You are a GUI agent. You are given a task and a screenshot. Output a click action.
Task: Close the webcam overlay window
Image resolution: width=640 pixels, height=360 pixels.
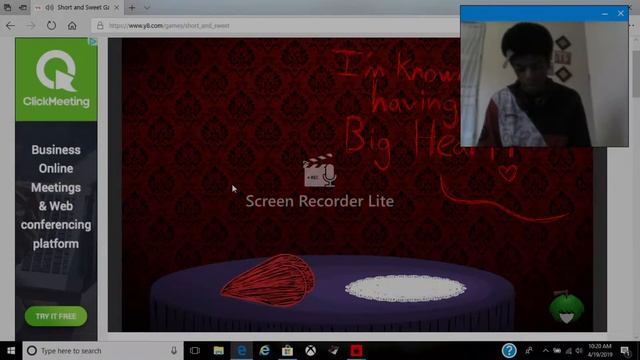tap(621, 13)
